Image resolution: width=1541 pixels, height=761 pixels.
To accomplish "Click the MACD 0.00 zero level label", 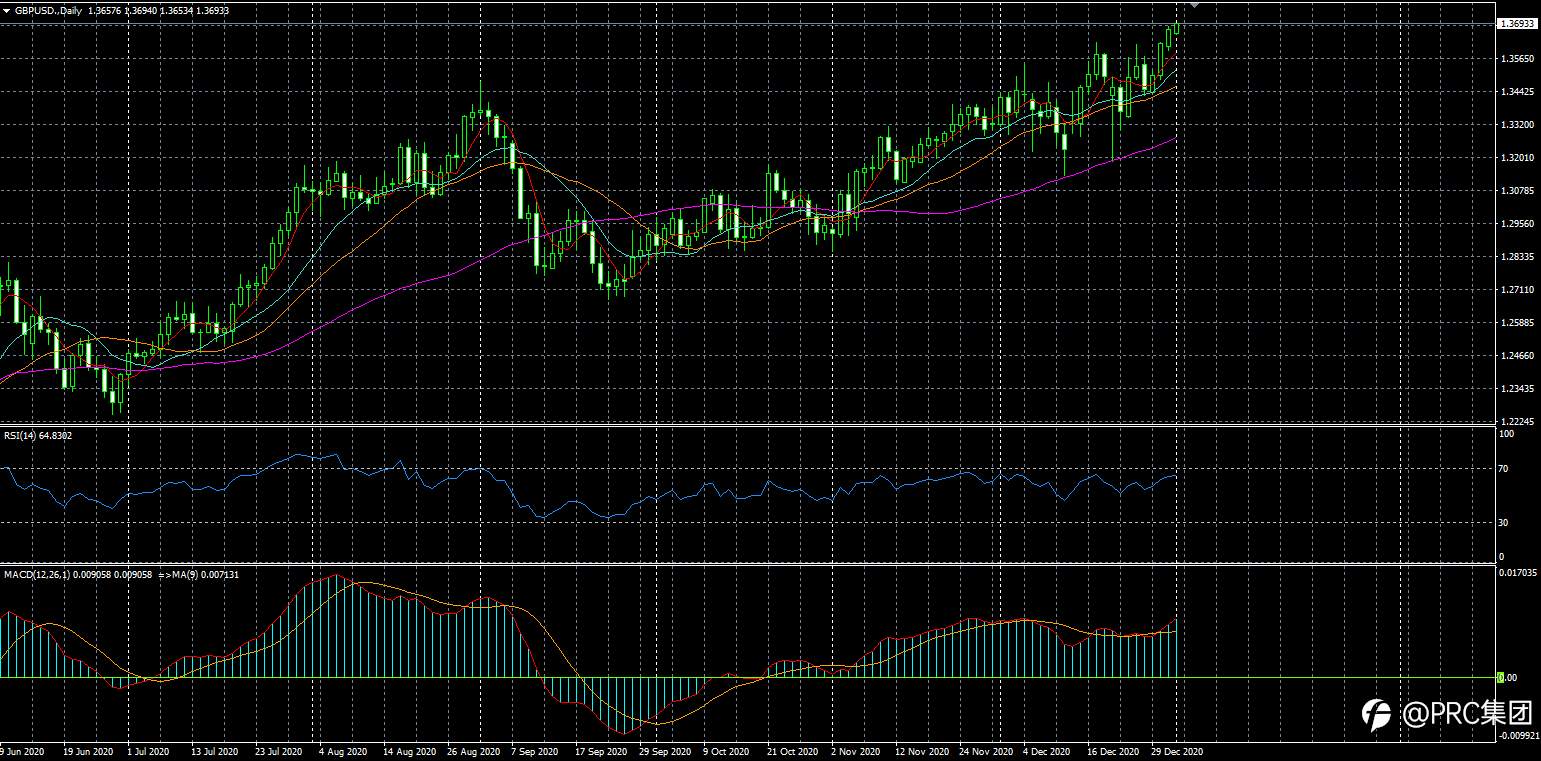I will coord(1509,678).
